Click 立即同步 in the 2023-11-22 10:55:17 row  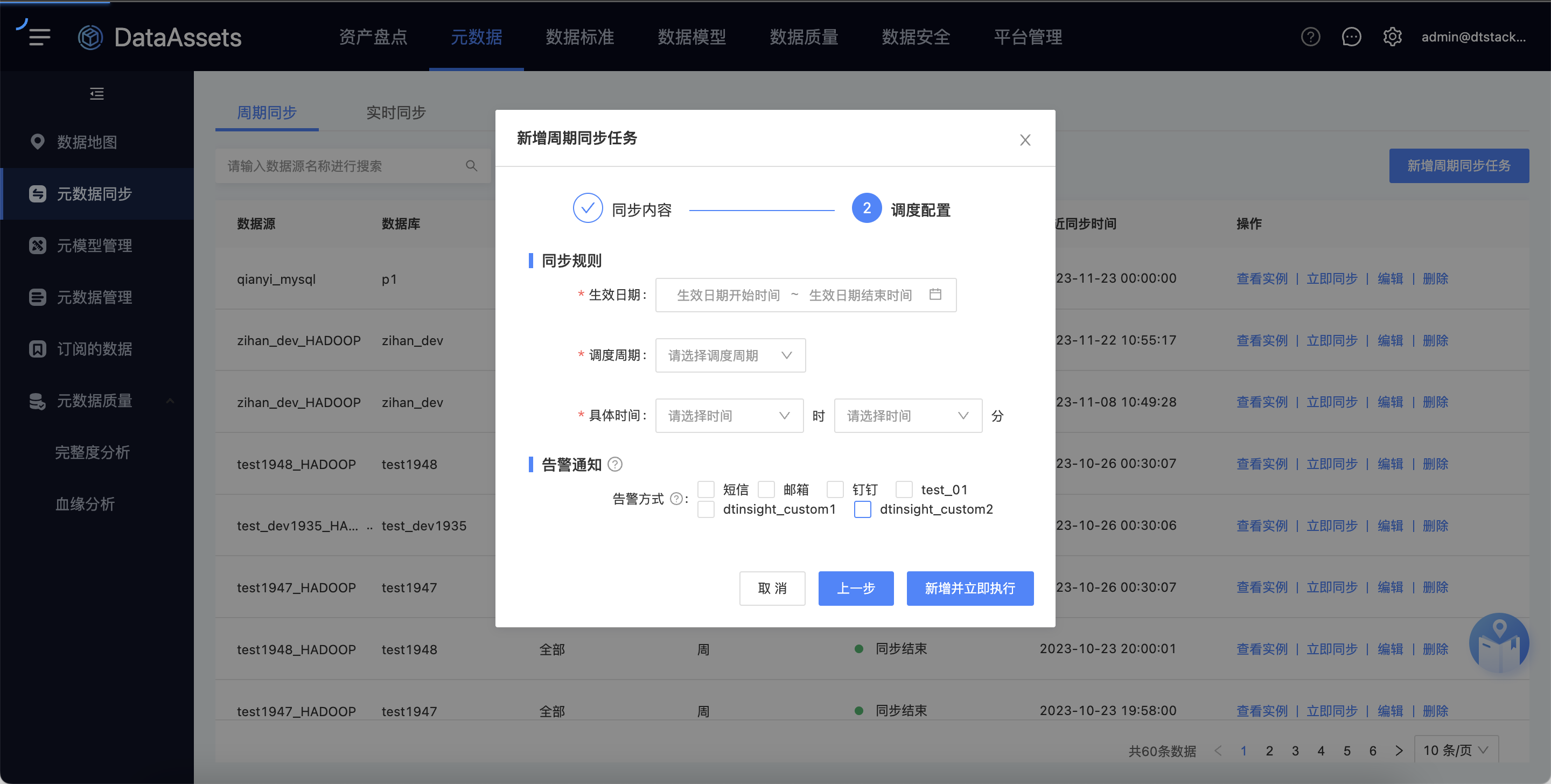1331,340
